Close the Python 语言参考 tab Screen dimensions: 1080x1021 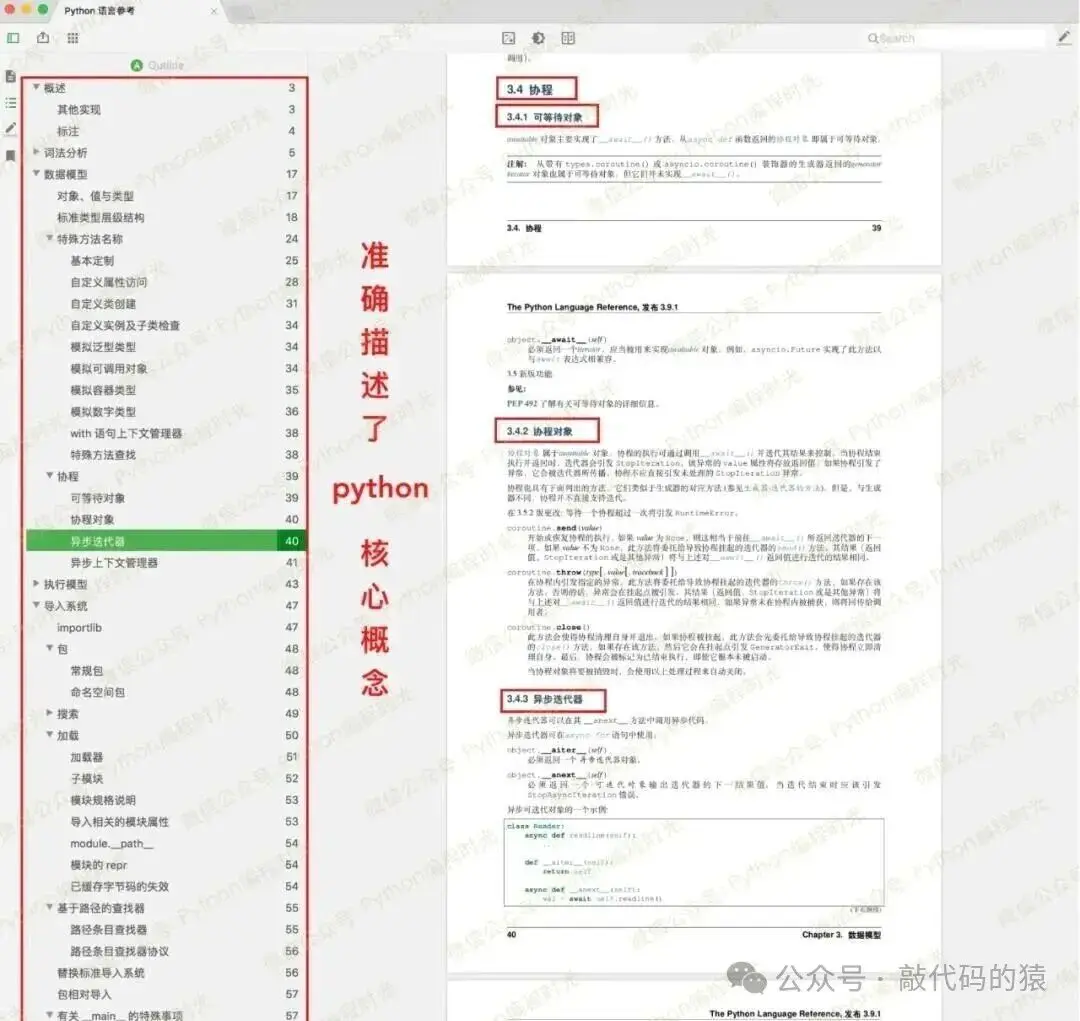214,11
